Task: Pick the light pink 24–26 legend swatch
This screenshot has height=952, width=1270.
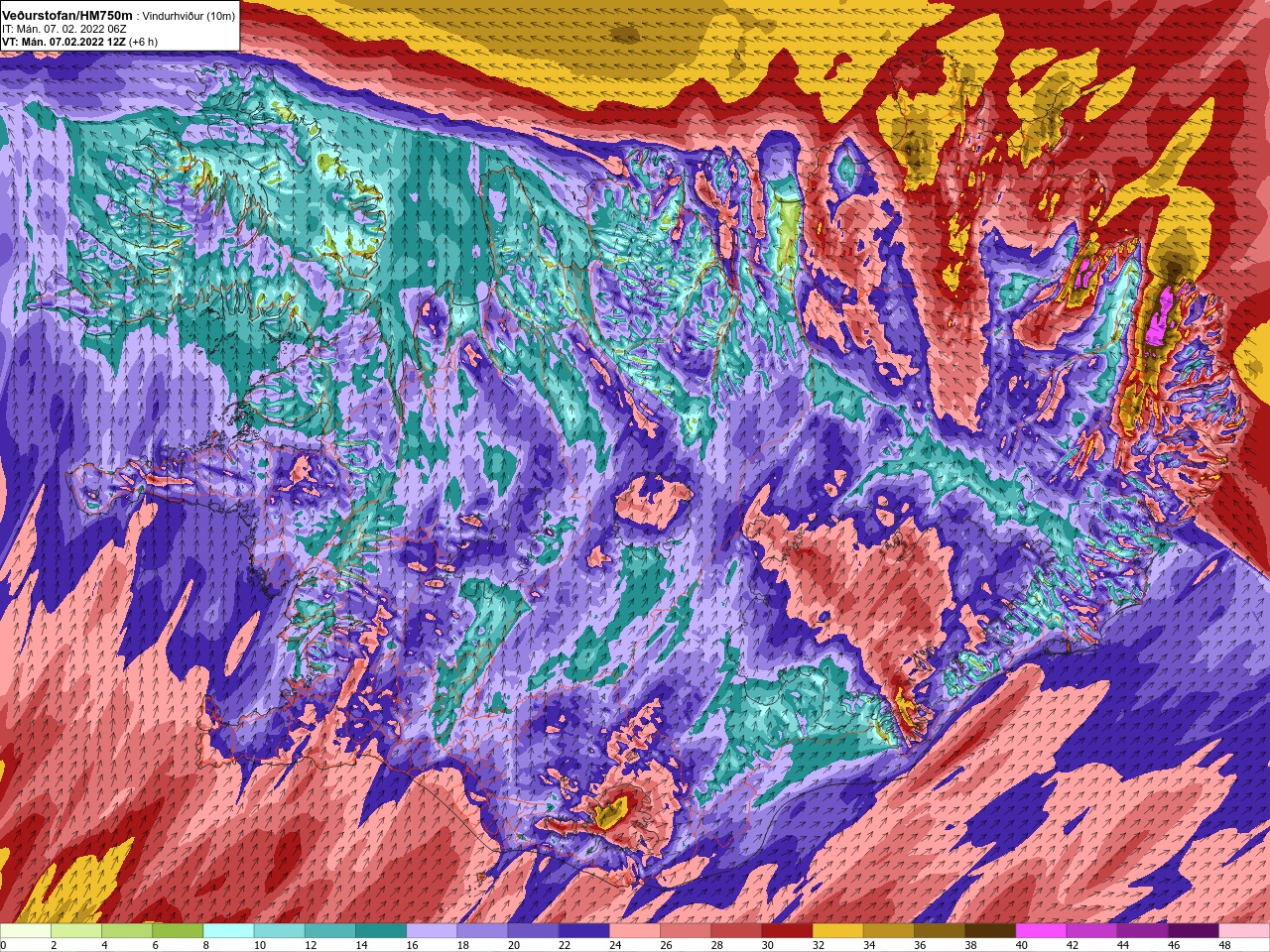Action: pyautogui.click(x=634, y=931)
